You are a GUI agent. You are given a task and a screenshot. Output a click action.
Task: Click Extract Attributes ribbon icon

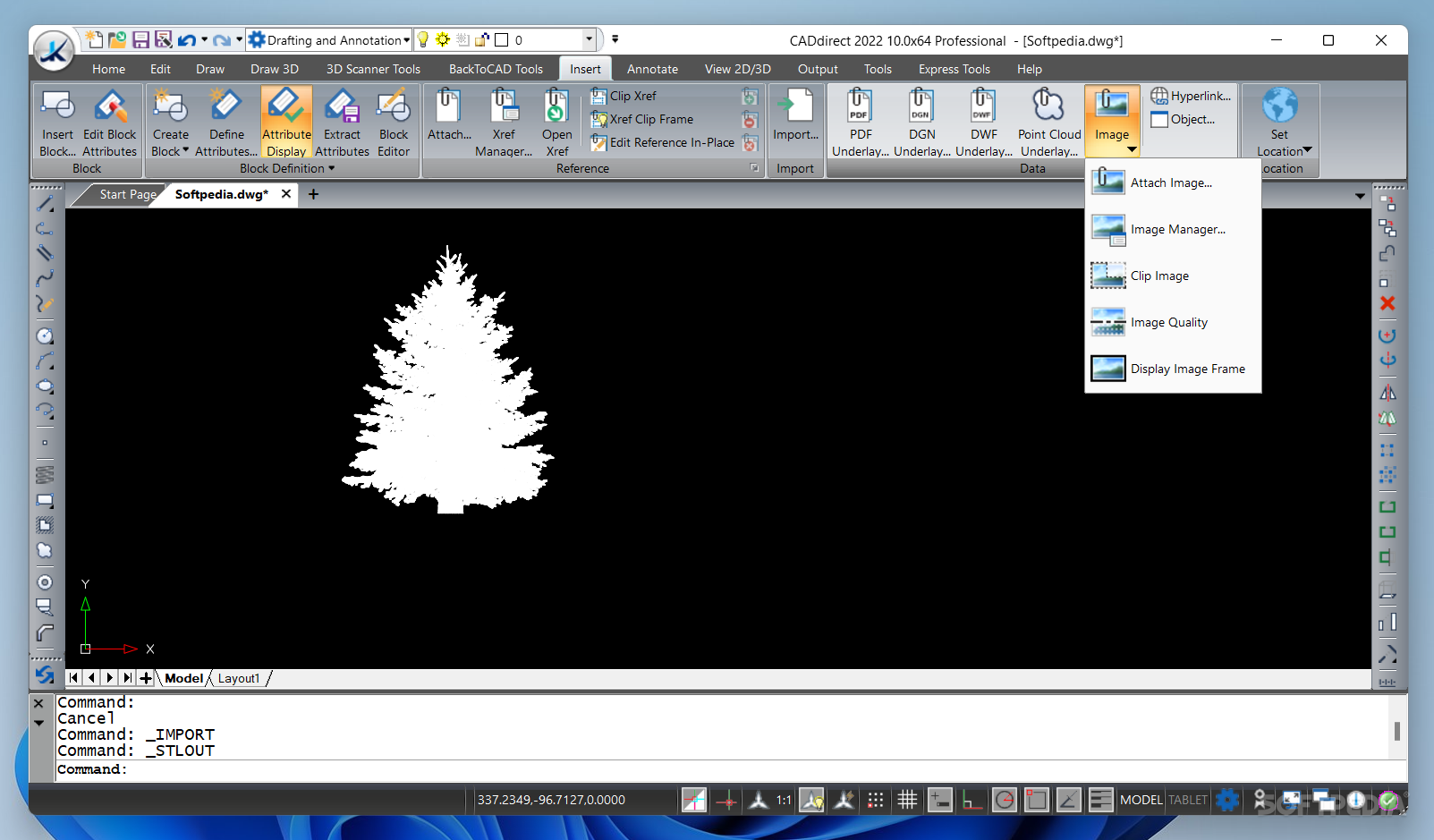coord(342,123)
